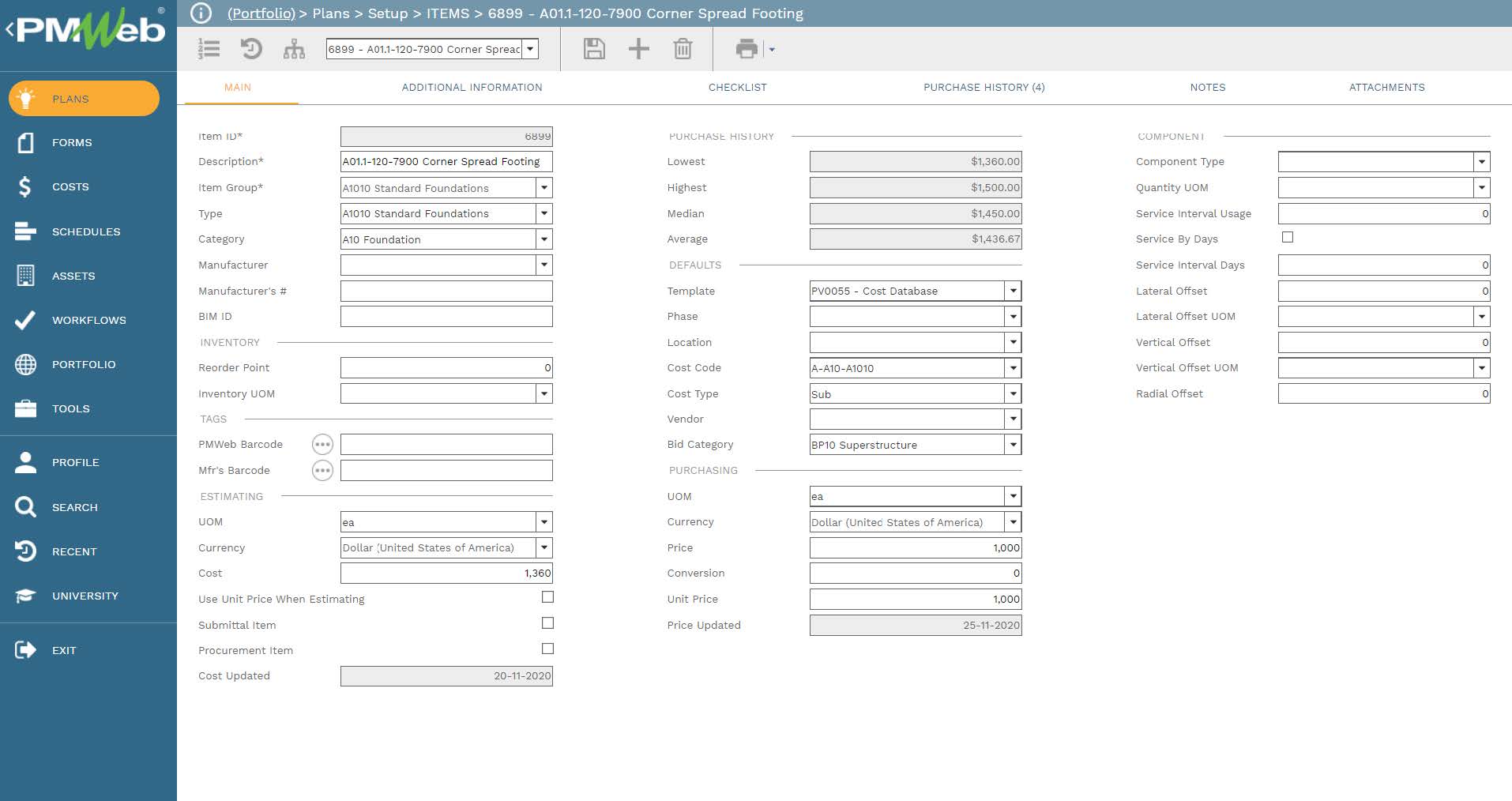Switch to the Attachments tab
Viewport: 1512px width, 801px height.
[x=1386, y=88]
